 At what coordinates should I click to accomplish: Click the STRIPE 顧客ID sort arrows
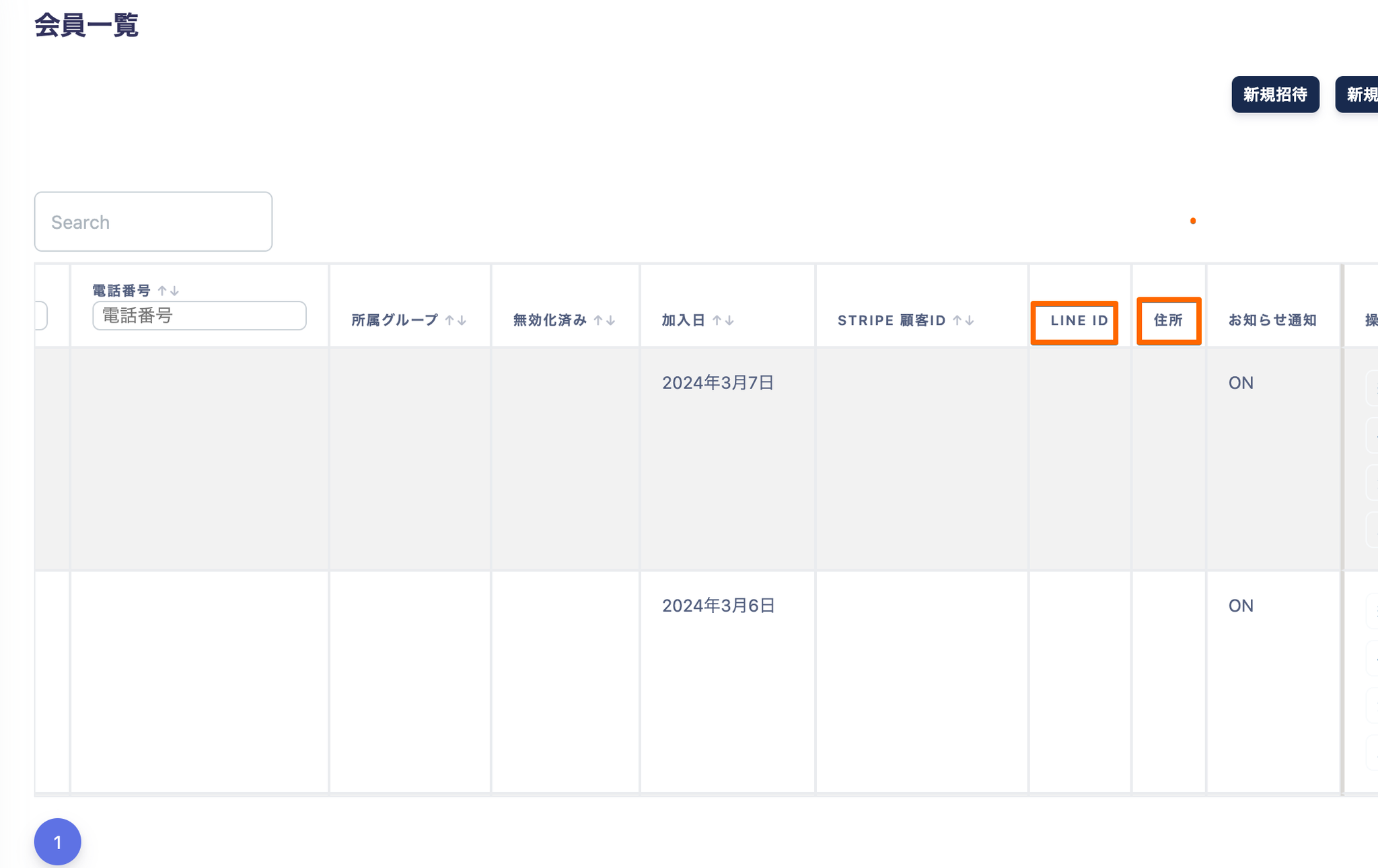click(964, 320)
